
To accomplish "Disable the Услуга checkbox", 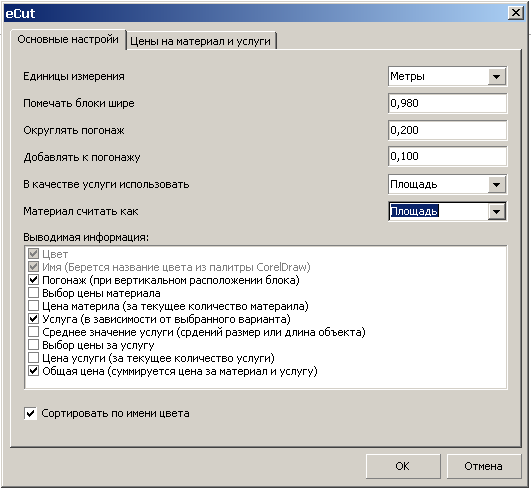I will pyautogui.click(x=34, y=319).
